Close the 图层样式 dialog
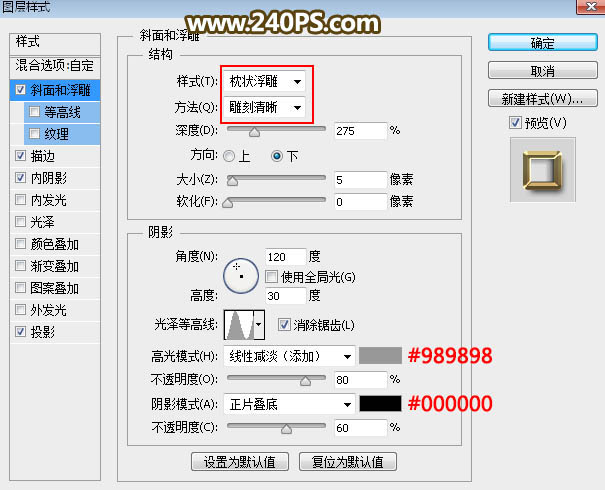Image resolution: width=605 pixels, height=490 pixels. [x=591, y=7]
